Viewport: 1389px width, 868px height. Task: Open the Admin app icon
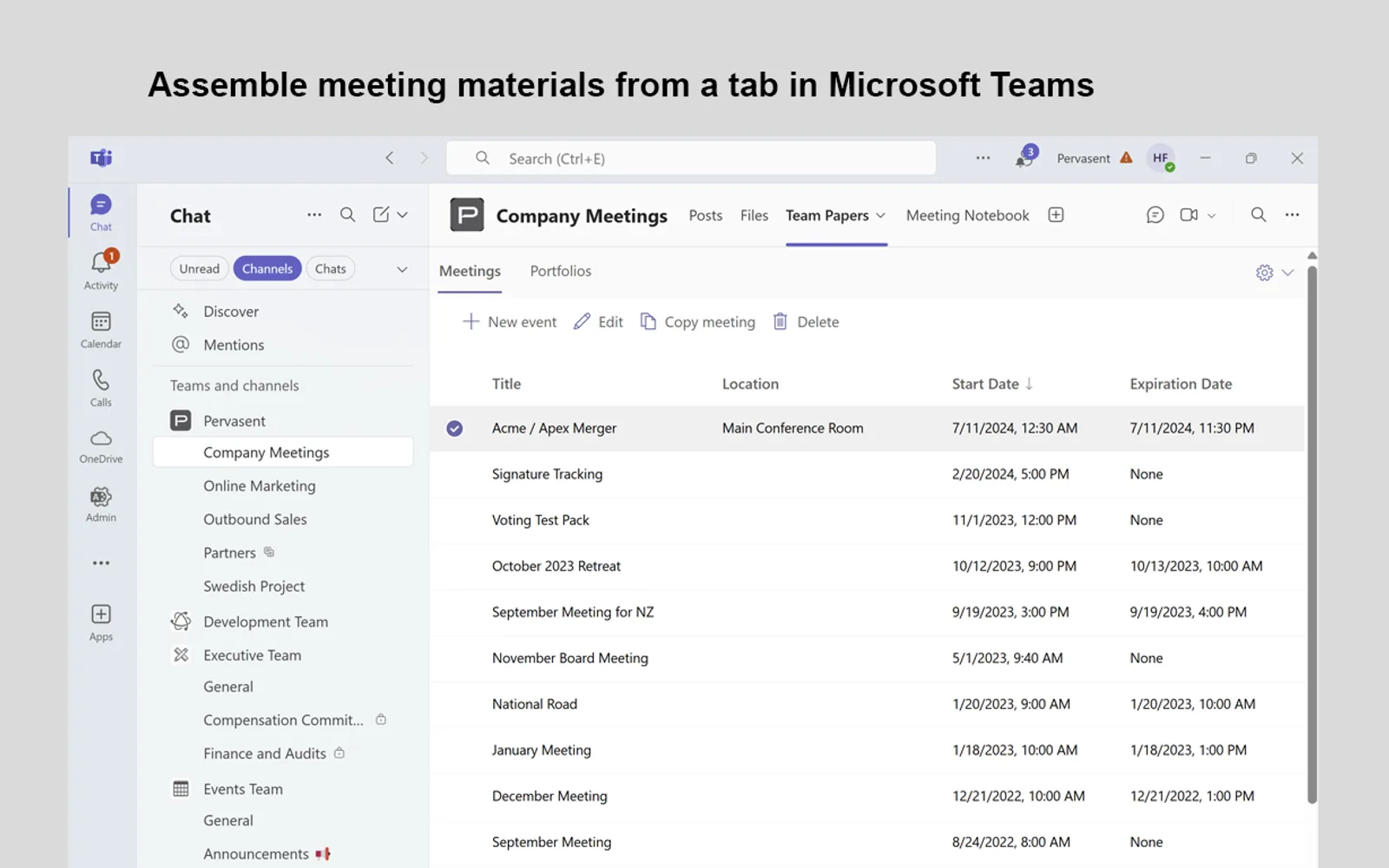(101, 504)
